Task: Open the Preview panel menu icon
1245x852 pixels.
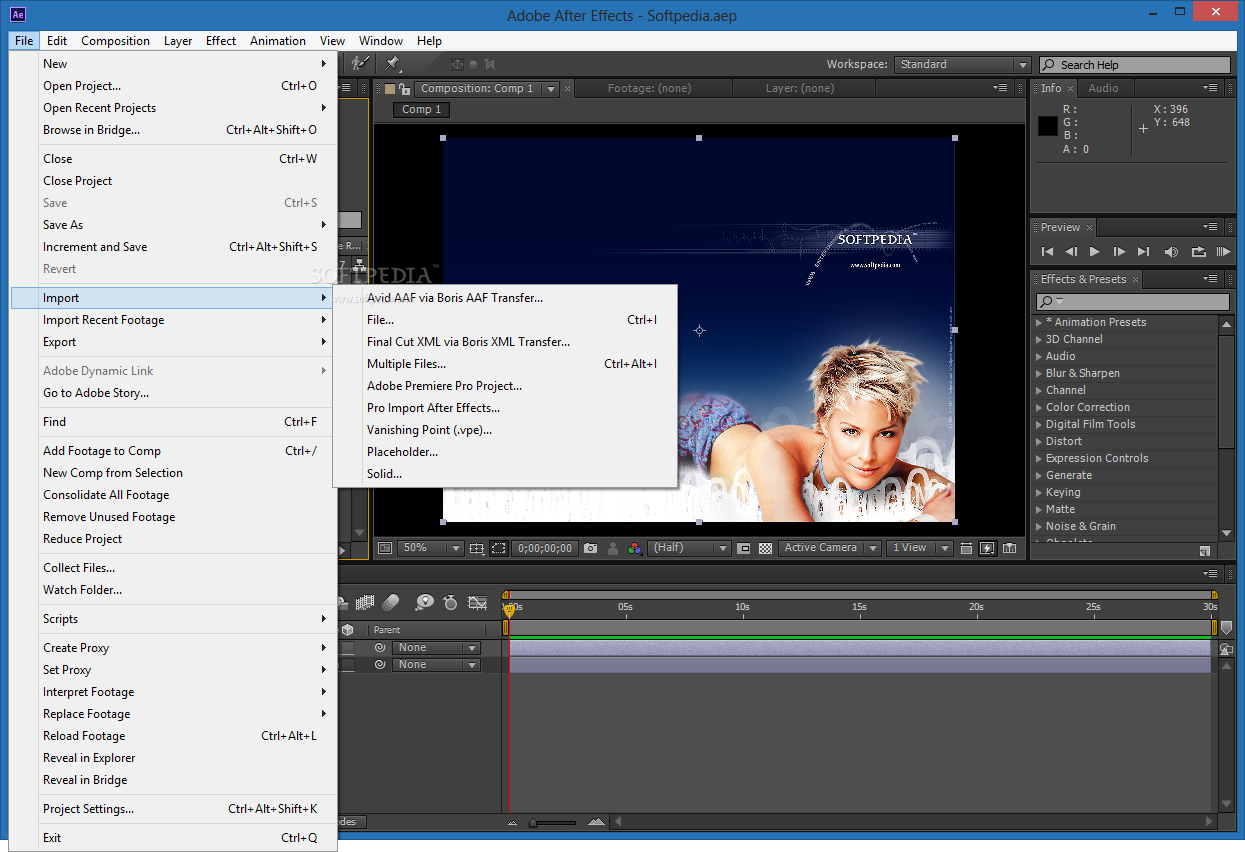Action: pyautogui.click(x=1211, y=226)
